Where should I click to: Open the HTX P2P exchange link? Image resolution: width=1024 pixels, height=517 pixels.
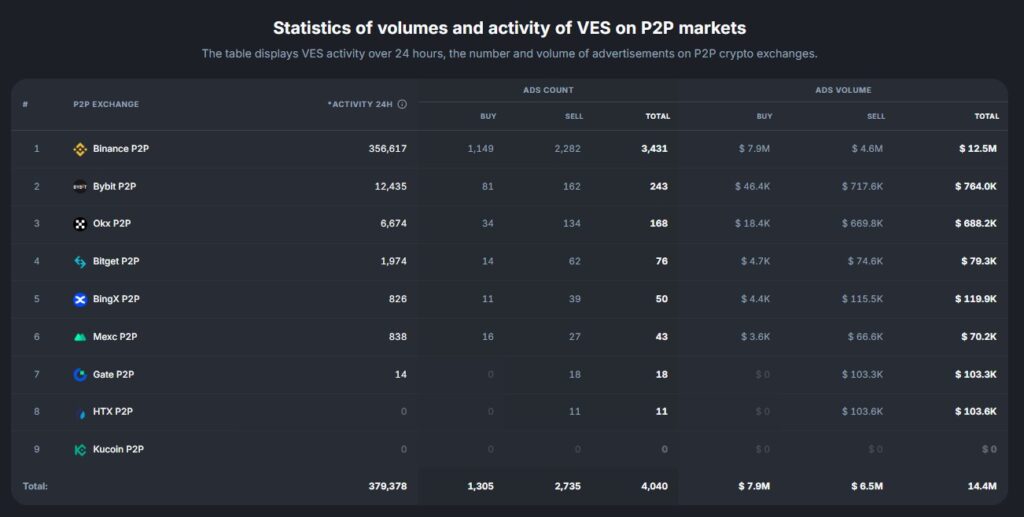(x=113, y=412)
